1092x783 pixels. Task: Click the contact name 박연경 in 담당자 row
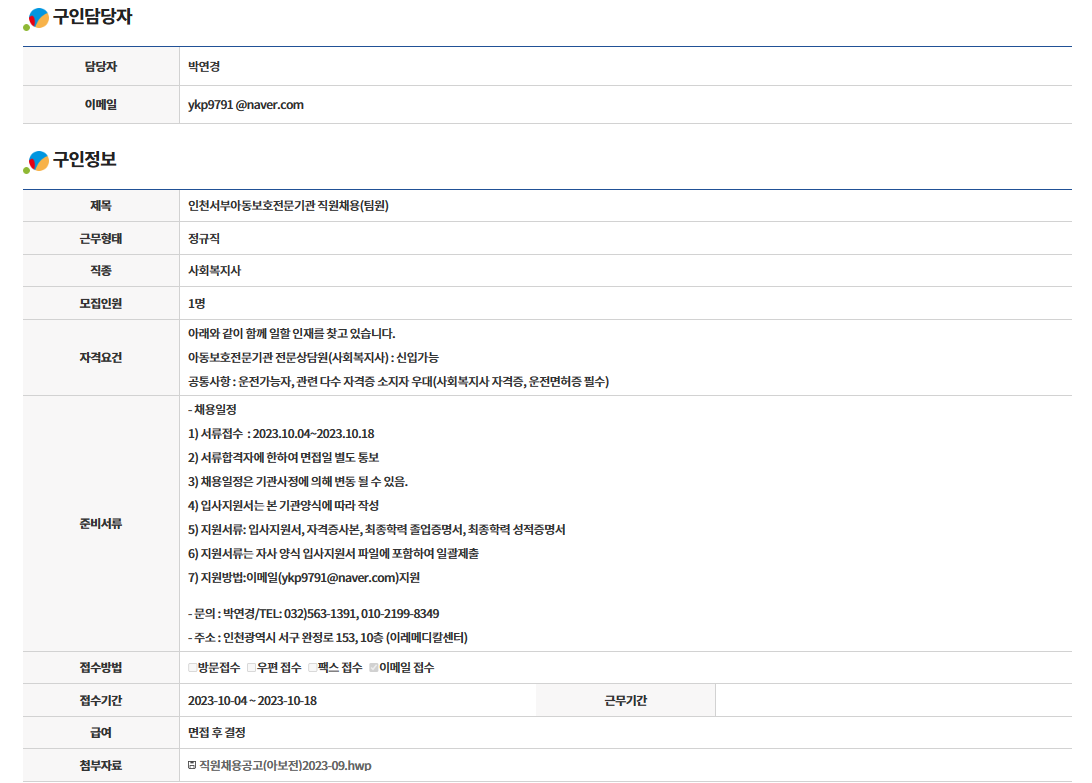[204, 67]
